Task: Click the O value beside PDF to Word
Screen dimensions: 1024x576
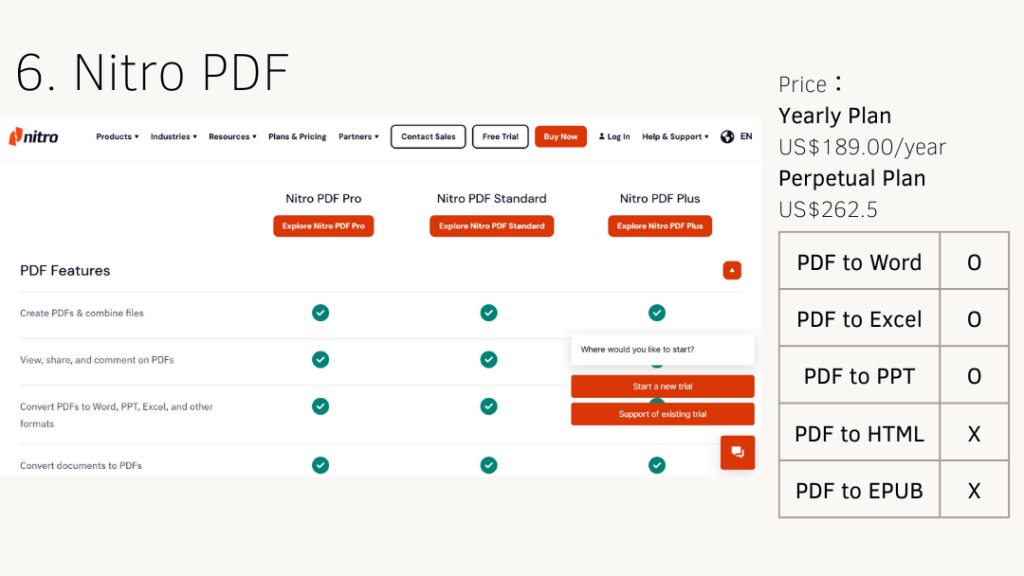Action: pos(974,263)
